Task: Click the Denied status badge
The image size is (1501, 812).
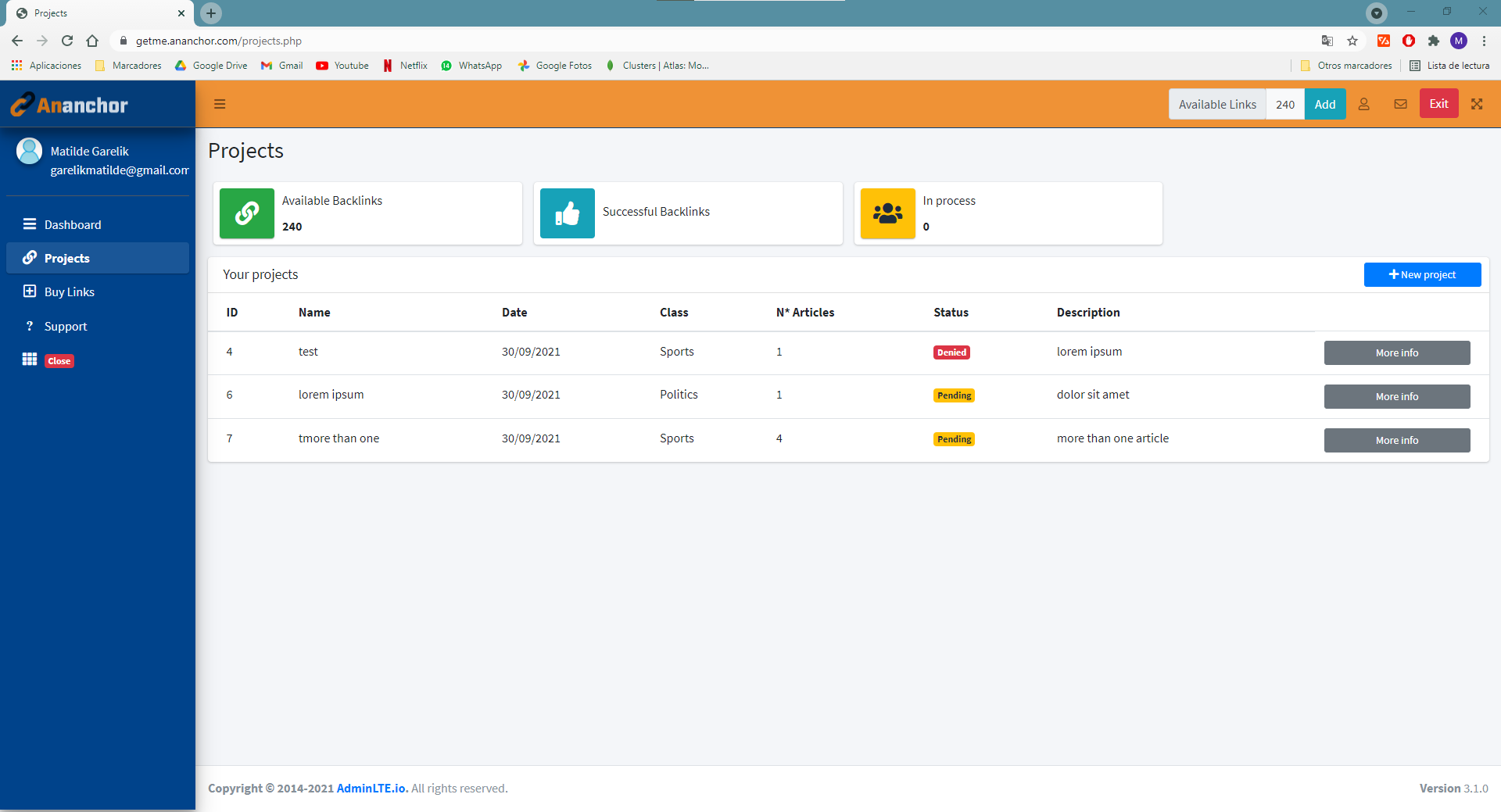Action: click(951, 352)
